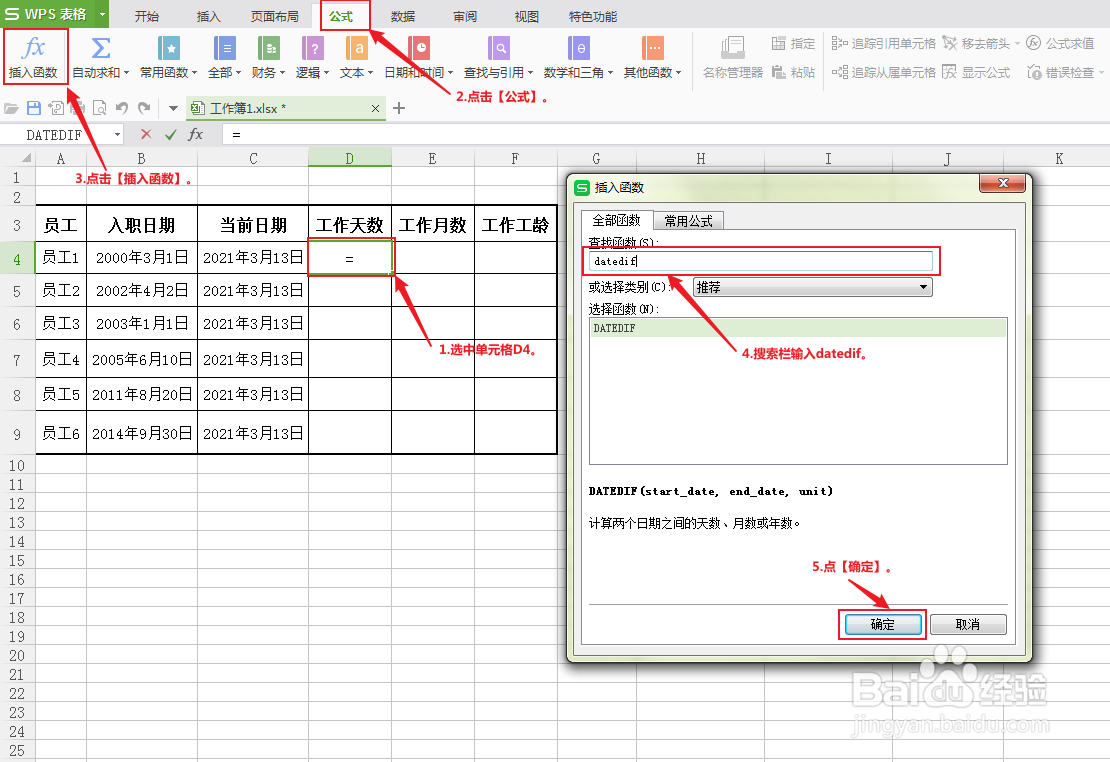Open the Lookup and Reference (查找与引用) icon

(x=498, y=48)
